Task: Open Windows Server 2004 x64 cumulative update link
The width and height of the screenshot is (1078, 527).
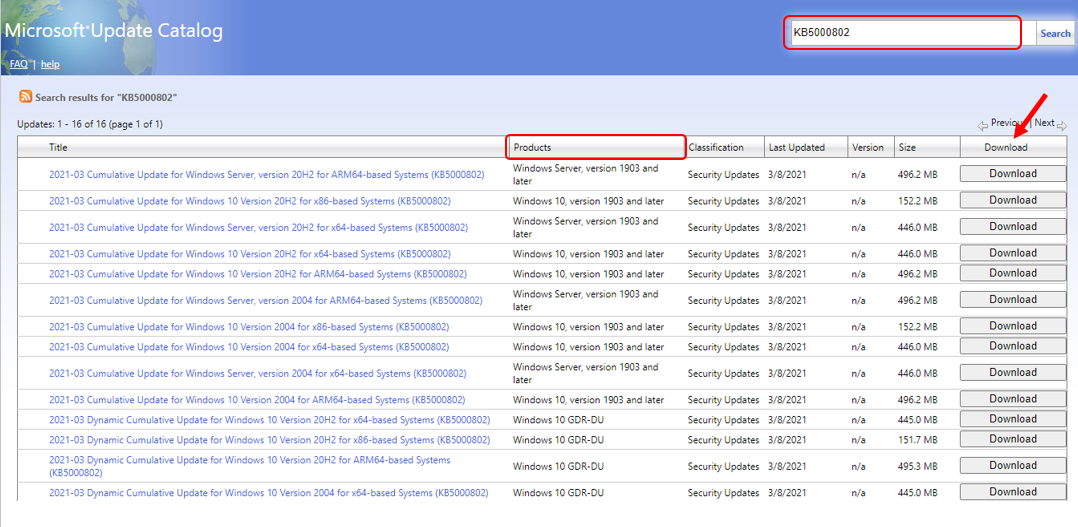Action: (257, 373)
